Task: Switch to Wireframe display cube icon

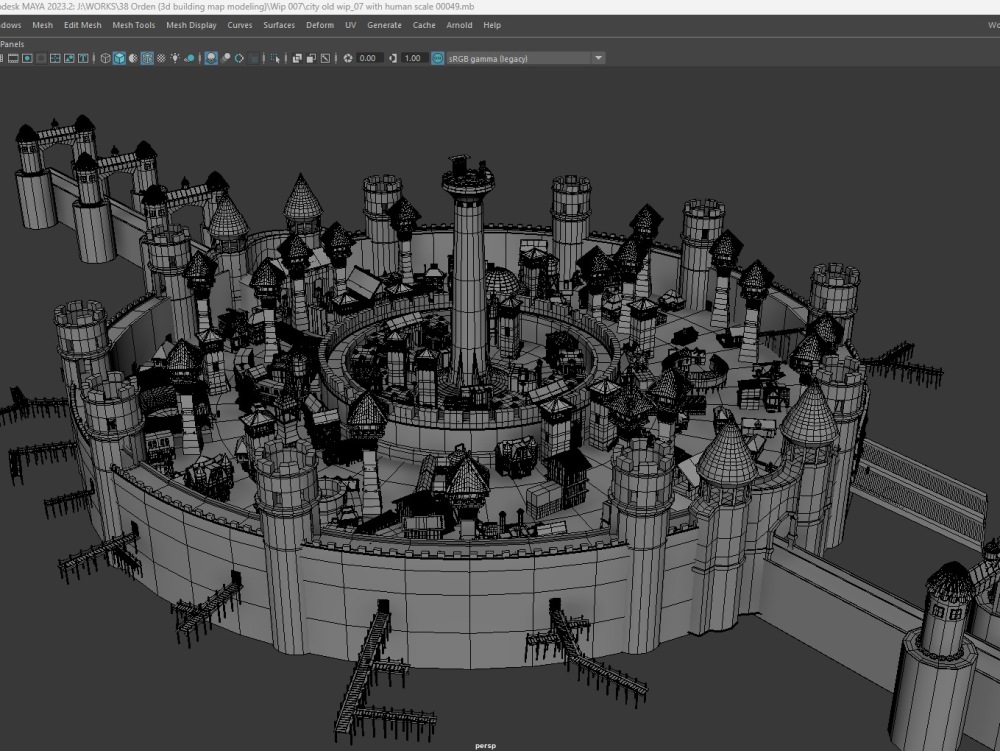Action: [x=106, y=58]
